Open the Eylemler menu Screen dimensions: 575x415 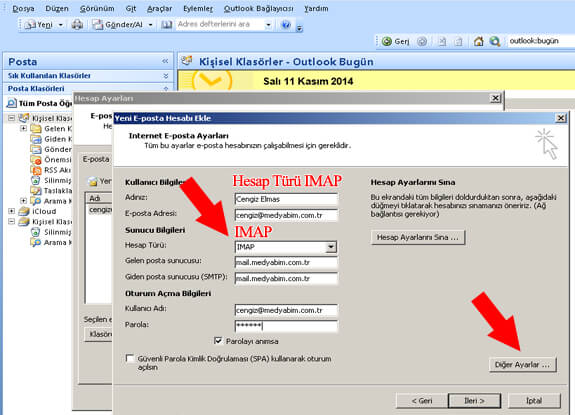198,8
